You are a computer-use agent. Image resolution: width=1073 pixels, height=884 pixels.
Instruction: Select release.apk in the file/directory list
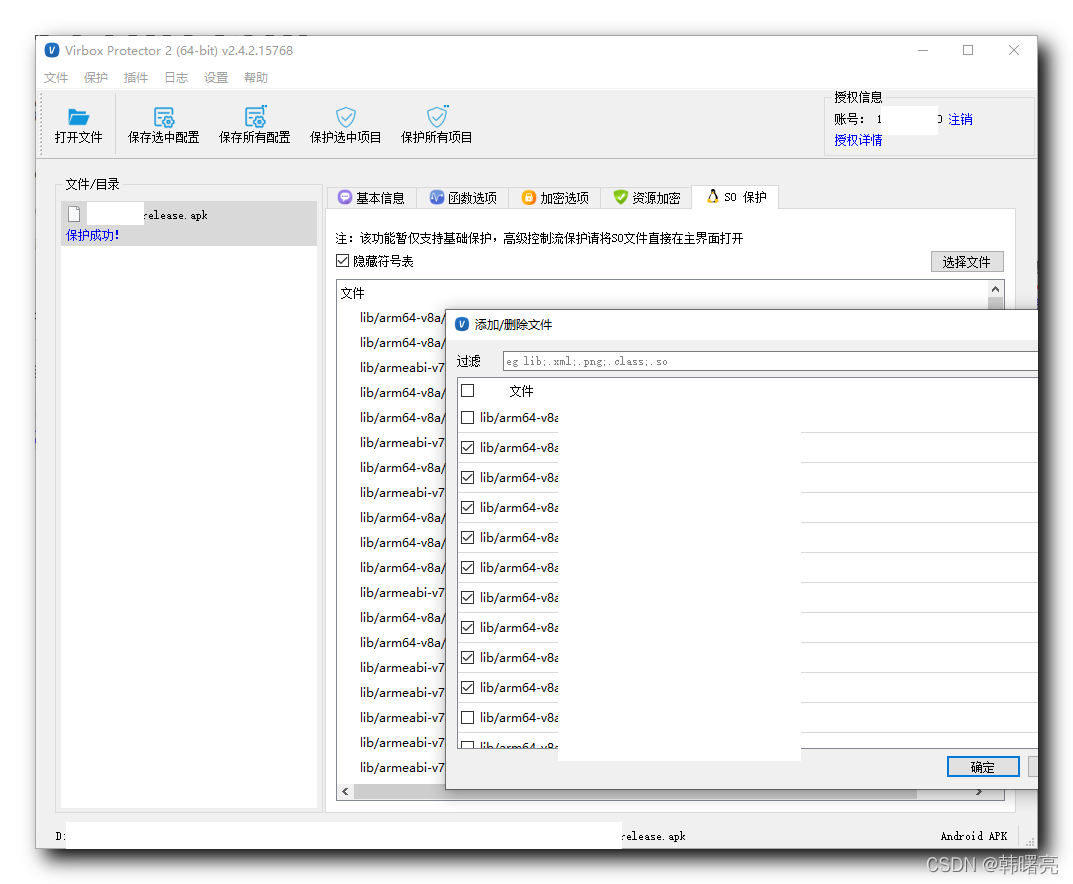pos(189,223)
